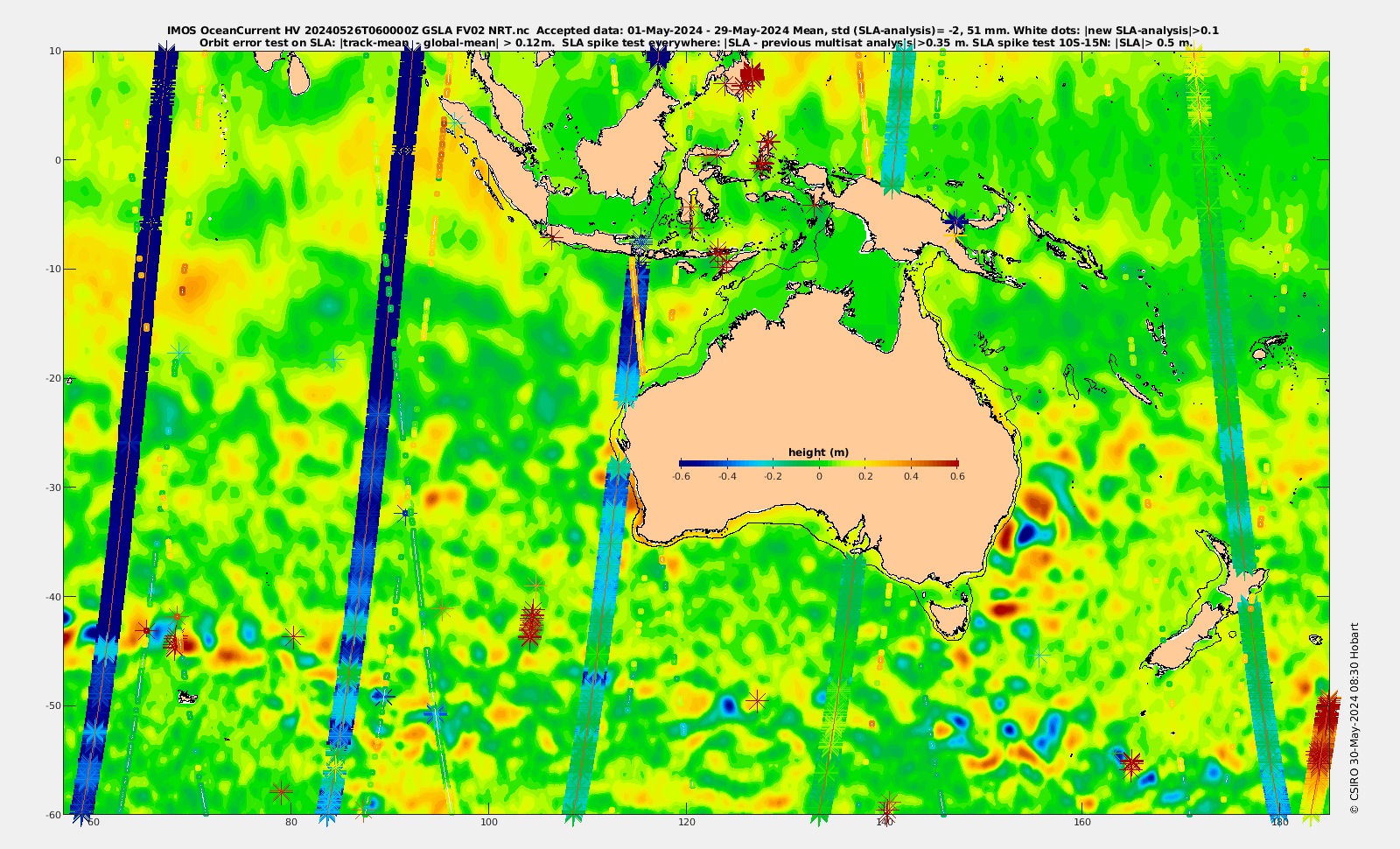
Task: Click longitude axis label '80'
Action: [x=291, y=822]
